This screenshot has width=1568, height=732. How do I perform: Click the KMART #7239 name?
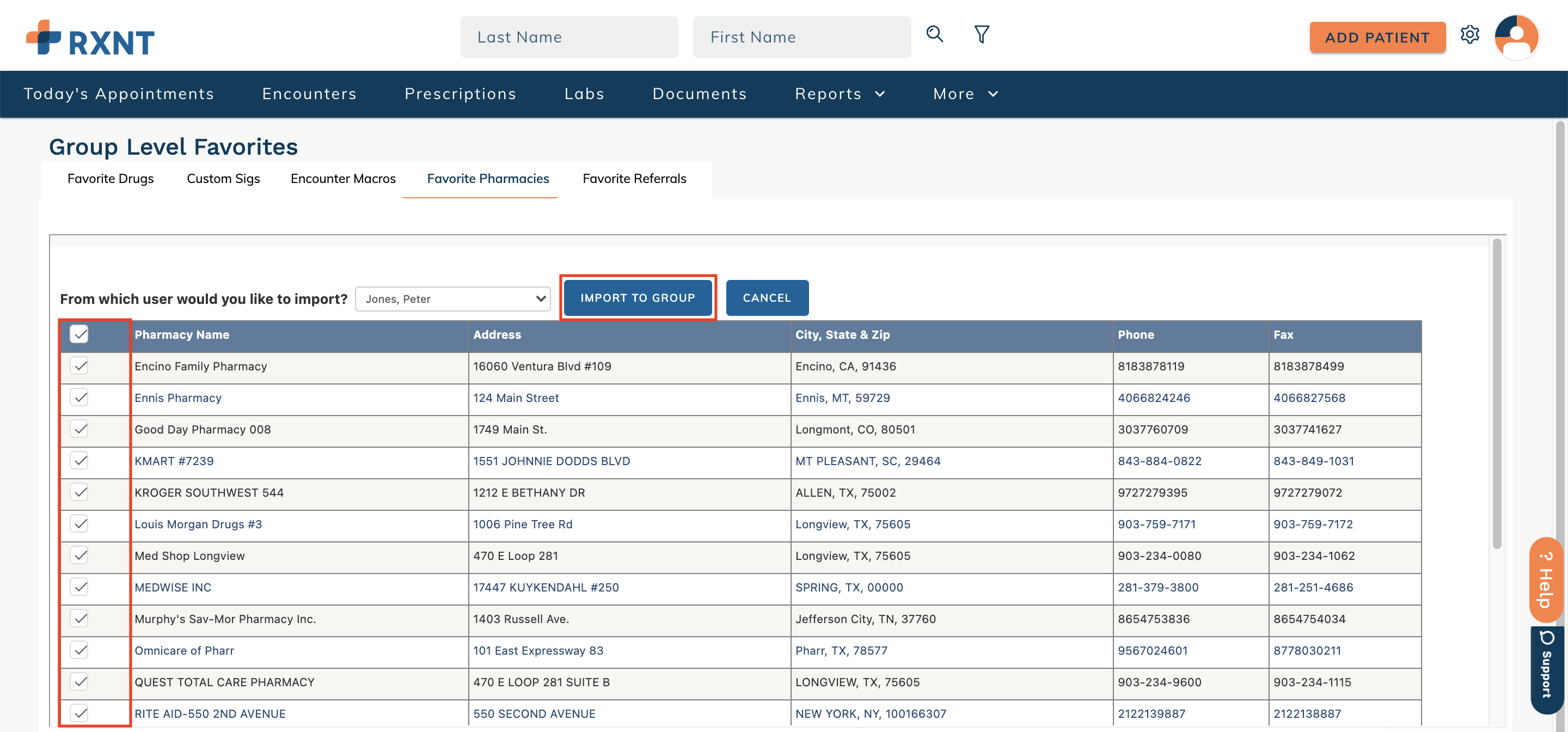(174, 461)
